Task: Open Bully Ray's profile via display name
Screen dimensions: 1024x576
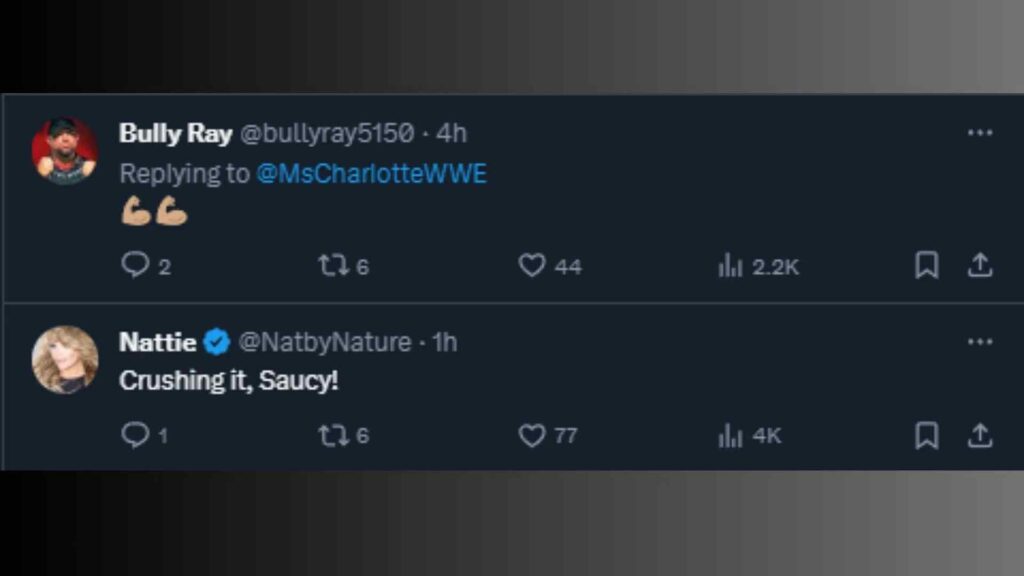Action: click(x=175, y=133)
